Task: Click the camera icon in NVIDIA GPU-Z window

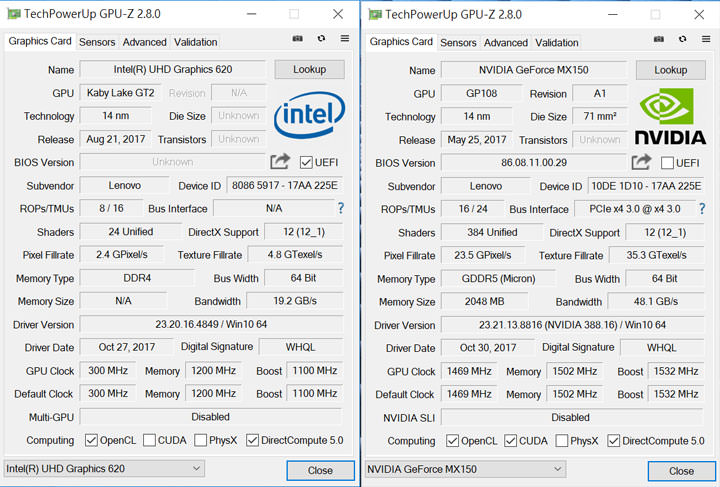Action: (658, 39)
